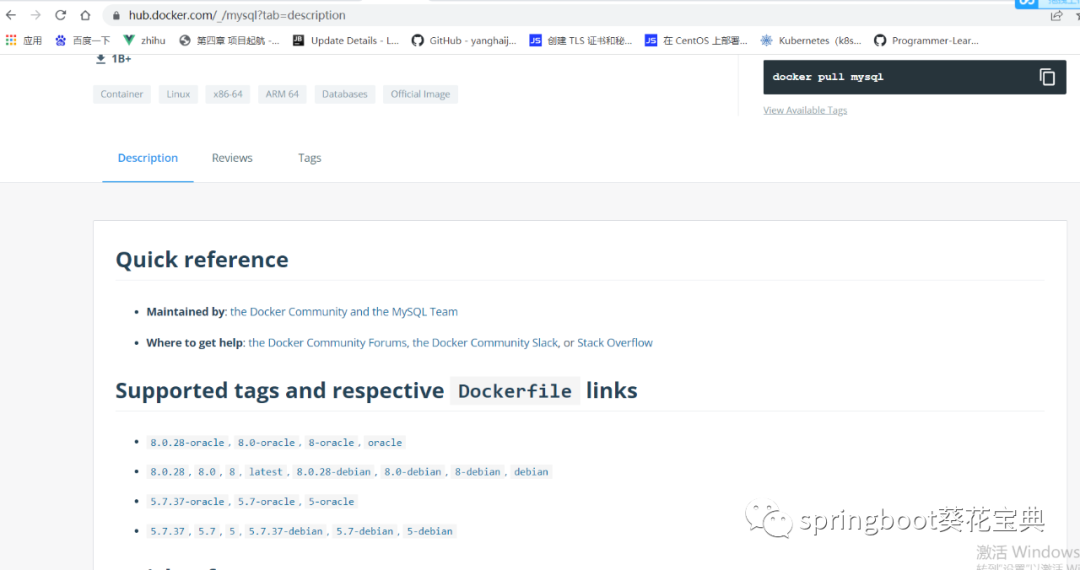Viewport: 1080px width, 570px height.
Task: Copy the docker pull mysql command
Action: (1047, 77)
